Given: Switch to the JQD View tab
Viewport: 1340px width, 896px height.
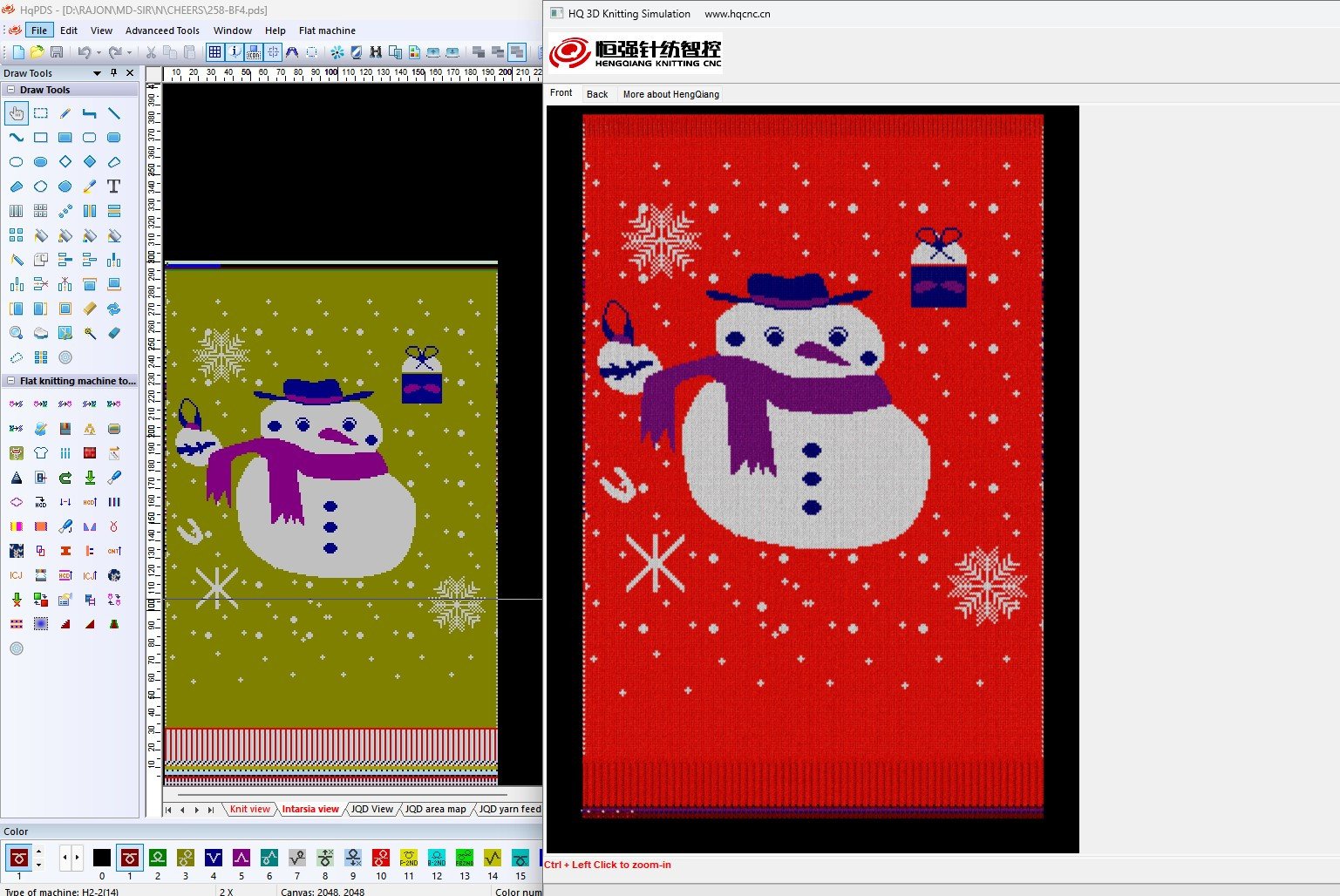Looking at the screenshot, I should pyautogui.click(x=371, y=809).
